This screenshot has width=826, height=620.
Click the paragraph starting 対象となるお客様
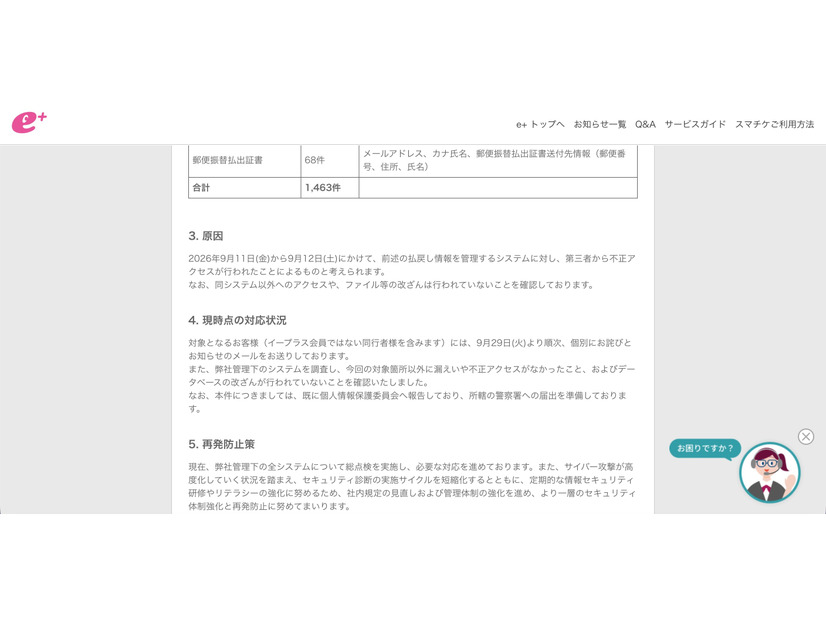[410, 349]
